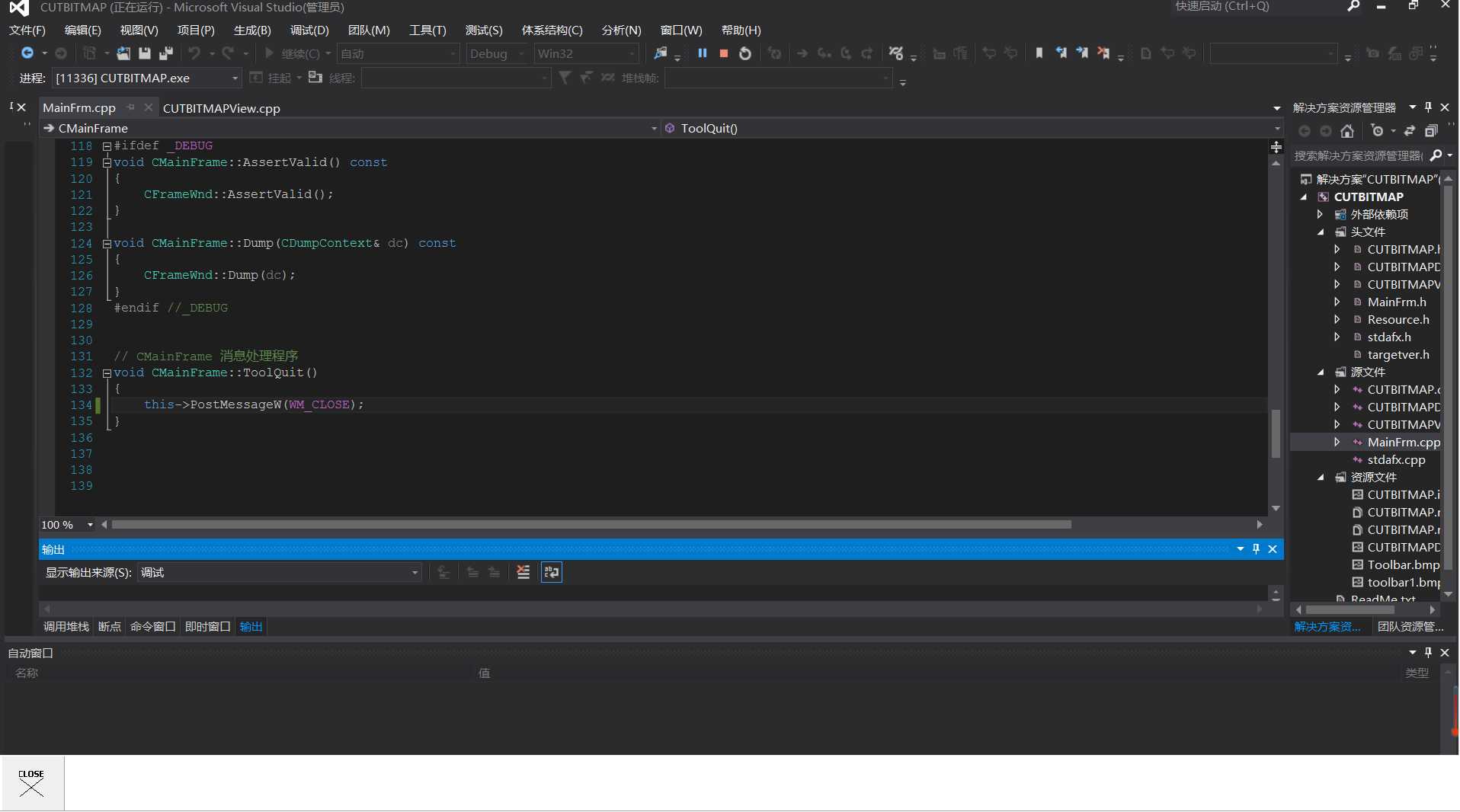Focus the Solution Explorer search field
1460x812 pixels.
pos(1359,155)
